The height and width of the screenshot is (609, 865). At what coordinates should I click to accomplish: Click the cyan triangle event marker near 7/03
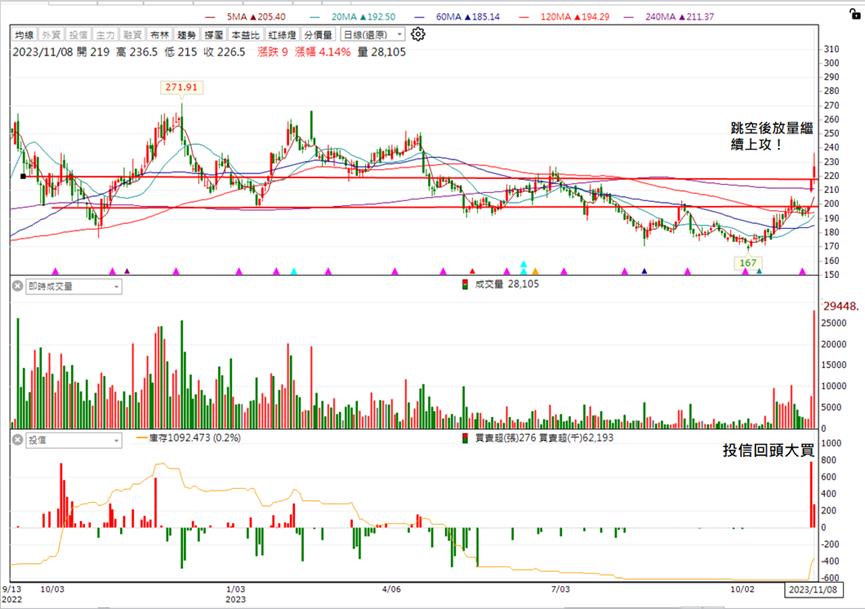[524, 268]
